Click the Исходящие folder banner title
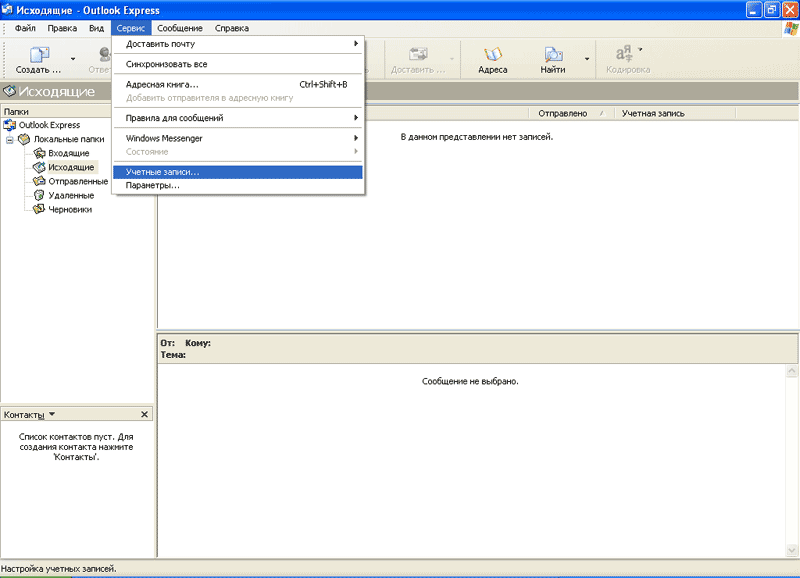This screenshot has width=800, height=578. pyautogui.click(x=57, y=91)
